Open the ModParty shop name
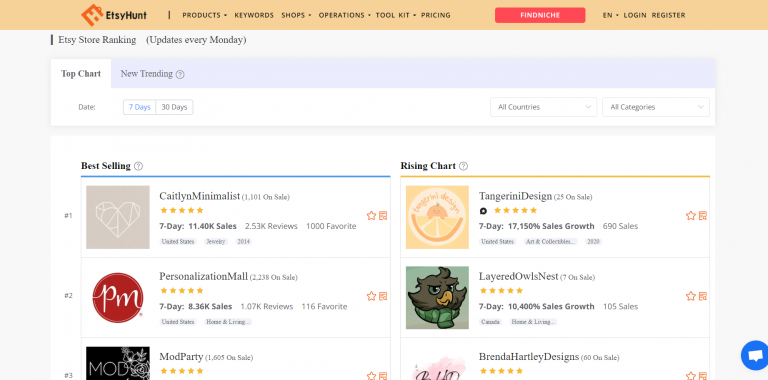768x380 pixels. coord(181,356)
